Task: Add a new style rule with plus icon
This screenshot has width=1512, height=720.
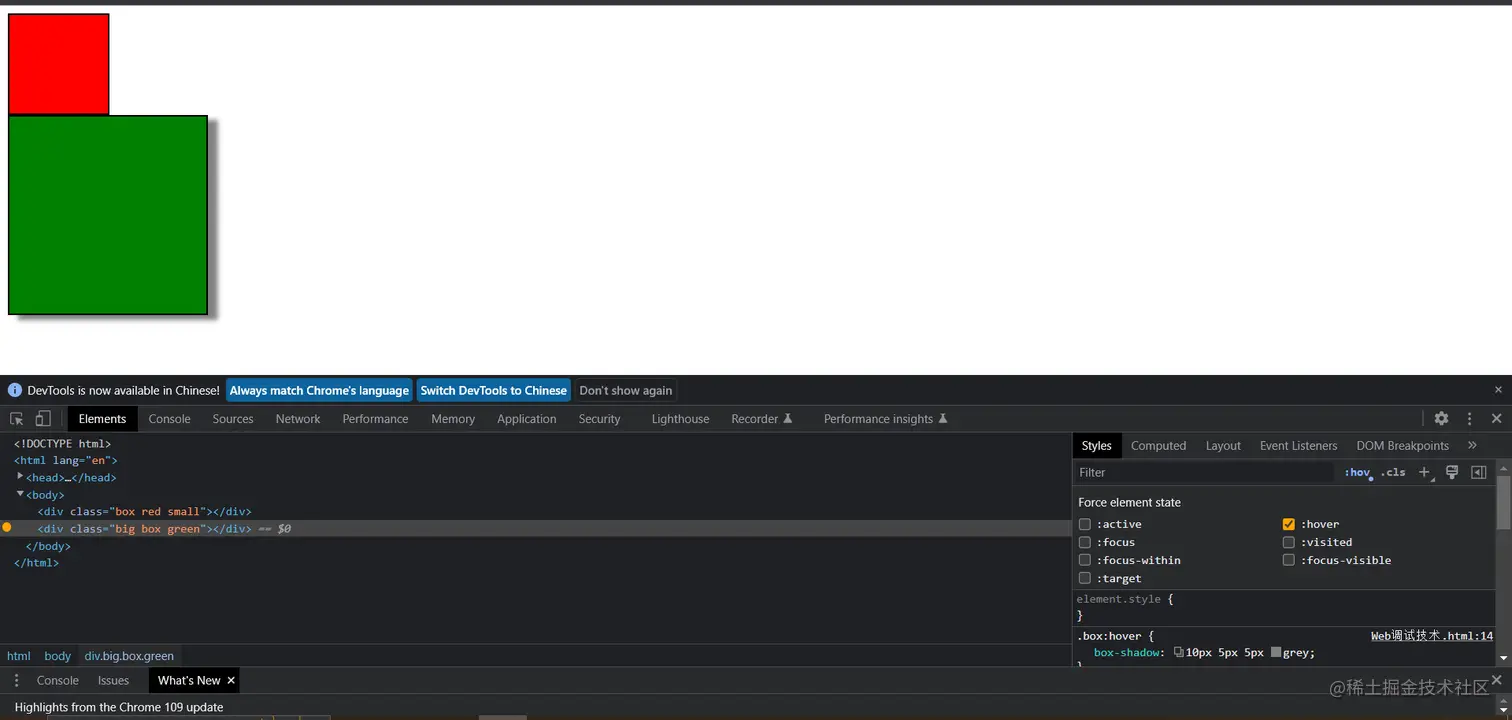Action: pos(1425,473)
